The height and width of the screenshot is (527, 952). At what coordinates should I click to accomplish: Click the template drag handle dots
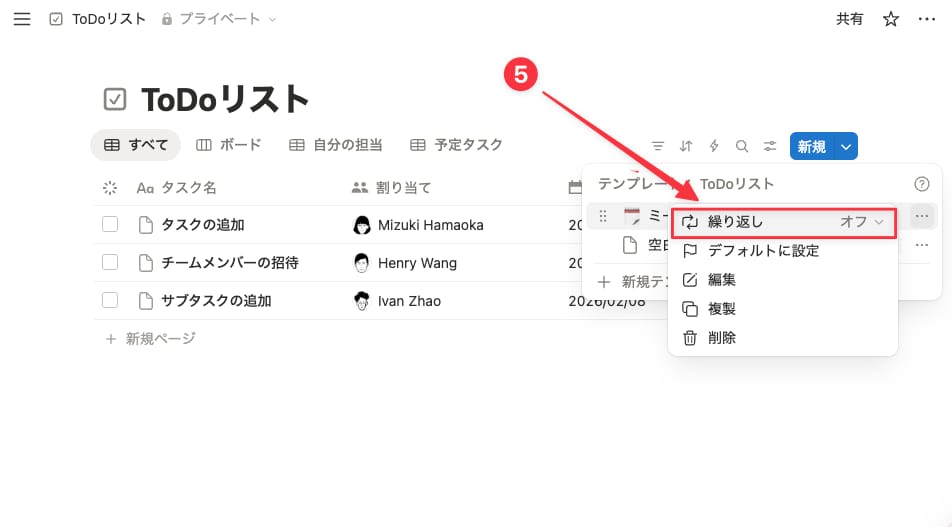(x=603, y=216)
